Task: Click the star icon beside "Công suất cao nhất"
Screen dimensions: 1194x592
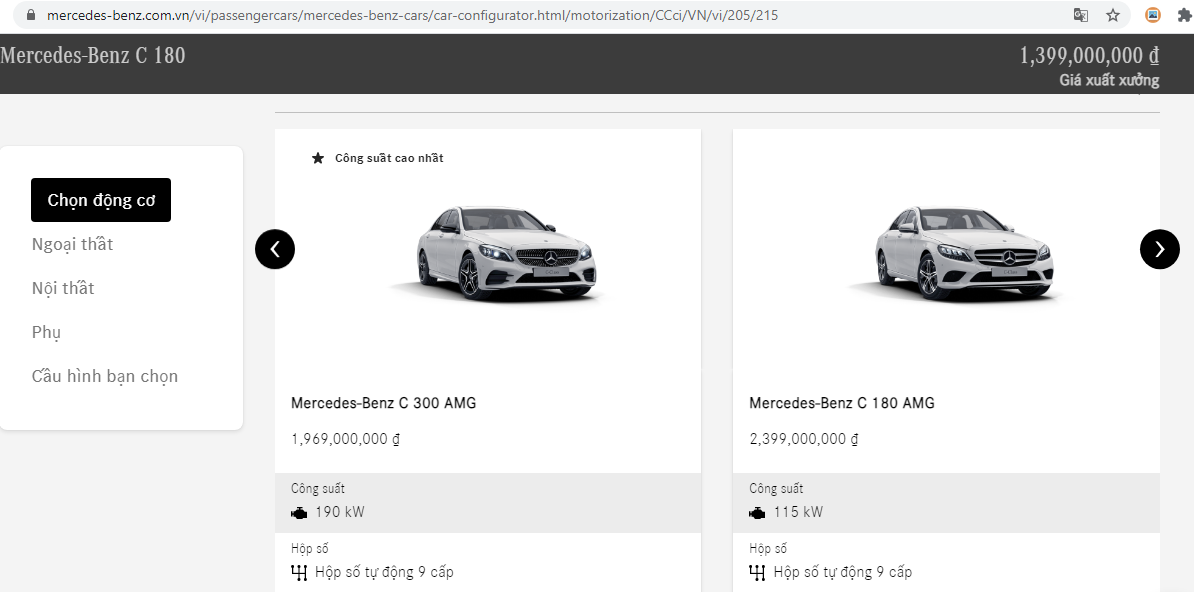Action: point(318,157)
